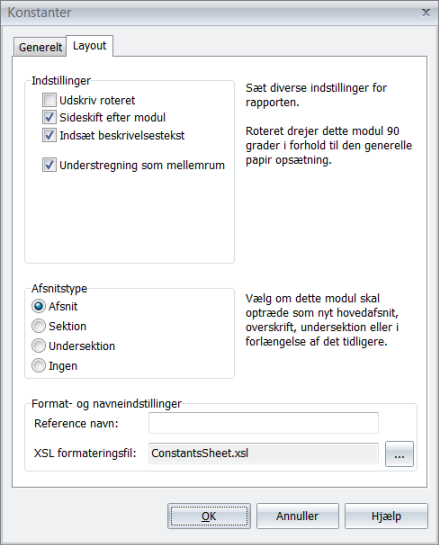Switch to the Generelt tab

click(40, 47)
